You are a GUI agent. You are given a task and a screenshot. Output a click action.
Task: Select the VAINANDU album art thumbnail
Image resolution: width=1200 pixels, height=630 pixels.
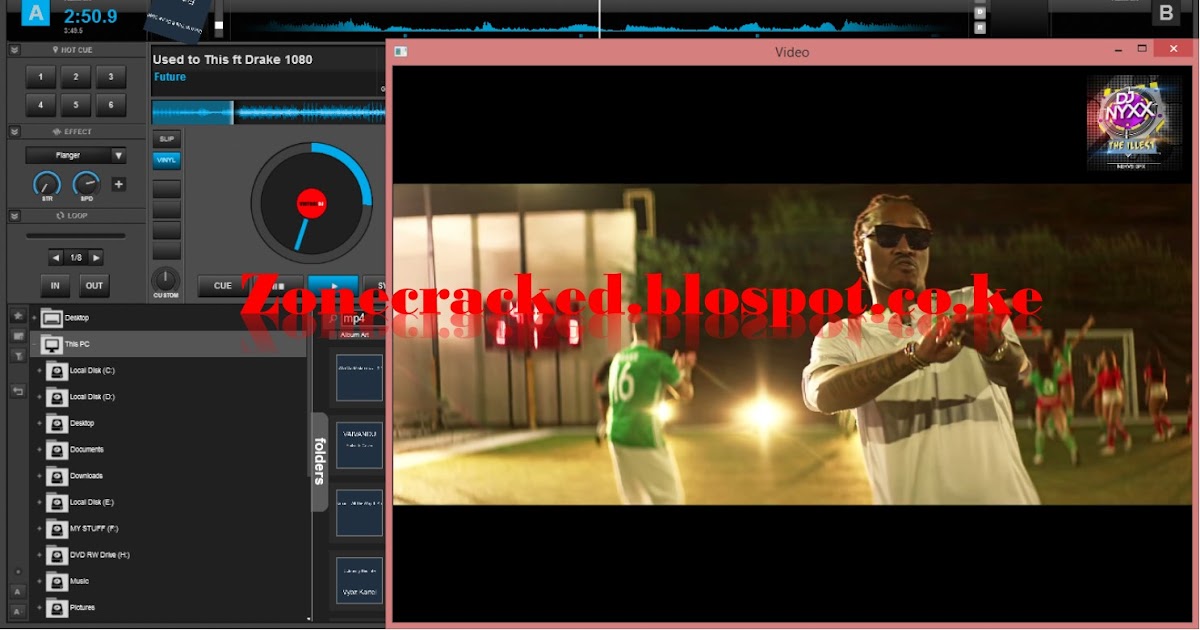[x=359, y=445]
